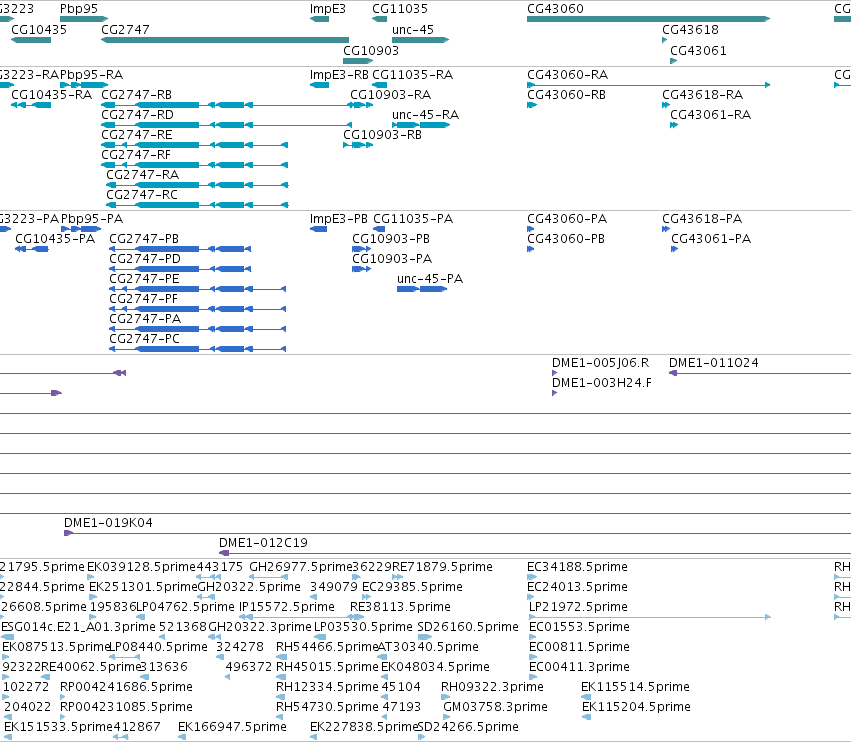Select transcript CG2747-RF label
The image size is (851, 742).
[136, 155]
